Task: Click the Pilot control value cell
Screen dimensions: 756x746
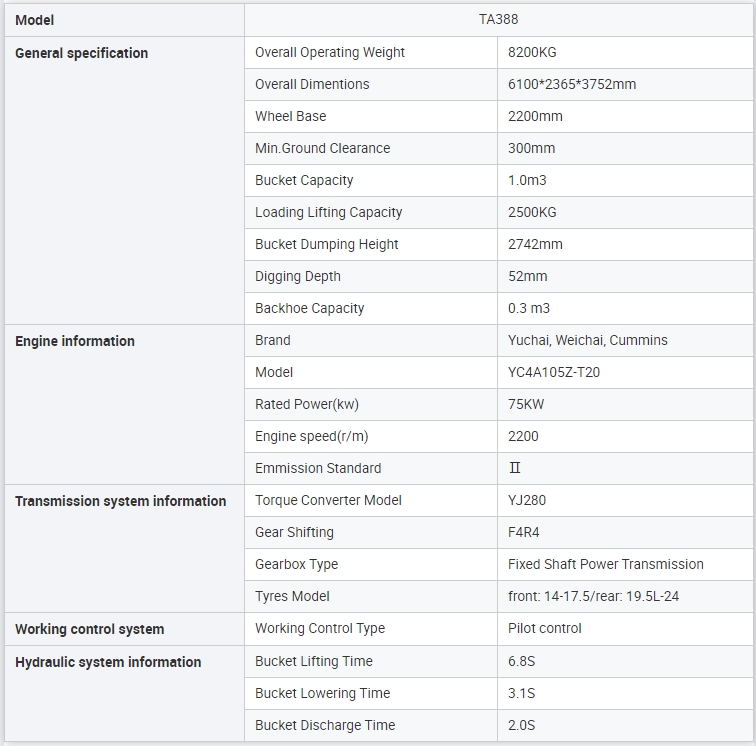Action: tap(544, 628)
